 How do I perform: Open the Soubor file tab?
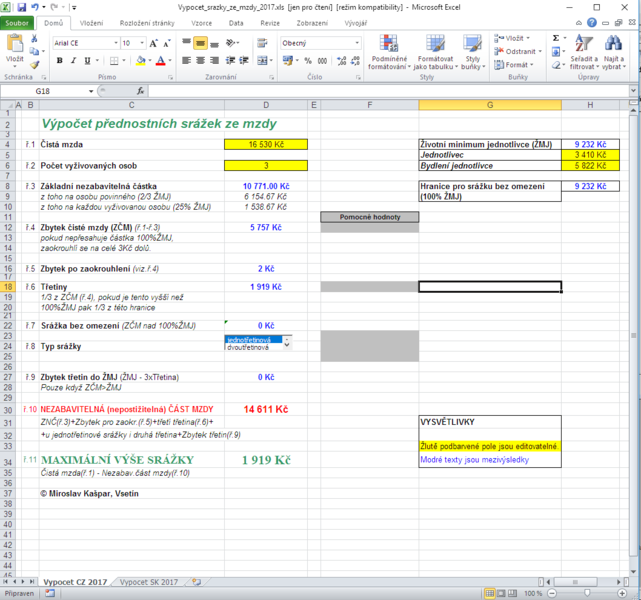[17, 23]
